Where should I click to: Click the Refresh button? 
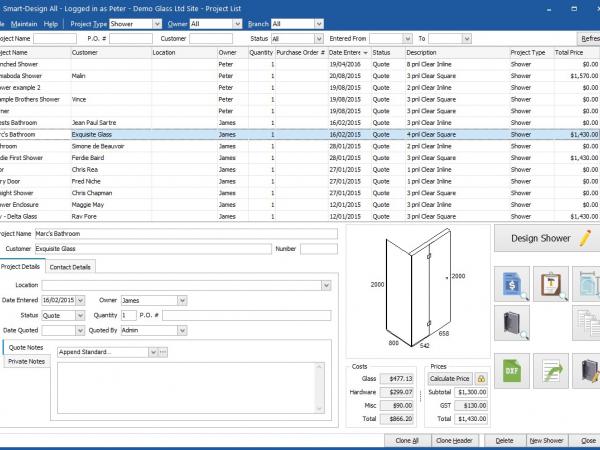589,39
